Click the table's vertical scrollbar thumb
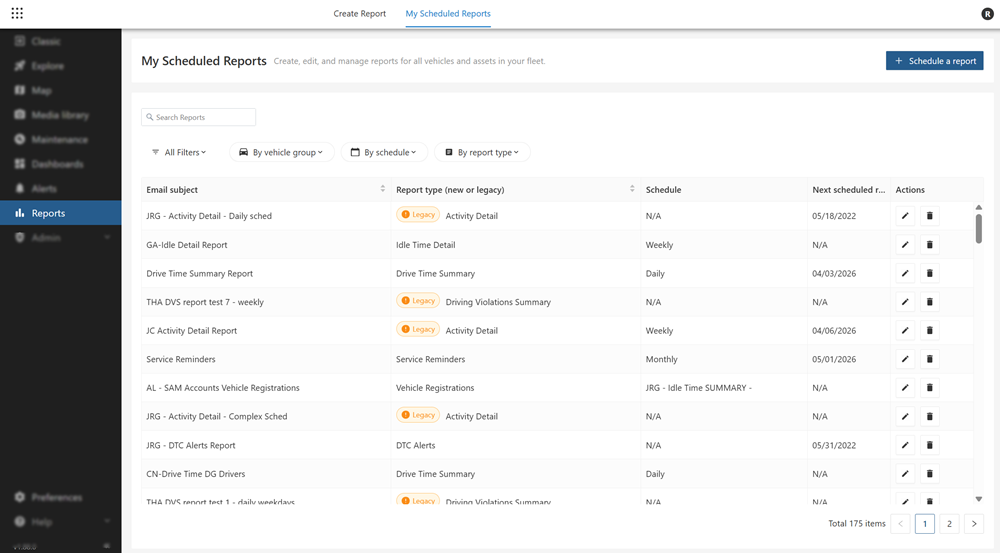Image resolution: width=1000 pixels, height=553 pixels. 979,228
